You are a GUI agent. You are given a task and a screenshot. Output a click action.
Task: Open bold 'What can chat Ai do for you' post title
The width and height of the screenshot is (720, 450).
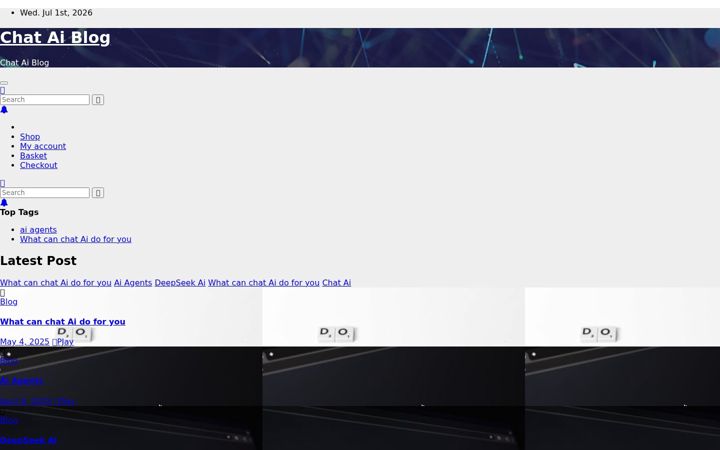tap(62, 322)
